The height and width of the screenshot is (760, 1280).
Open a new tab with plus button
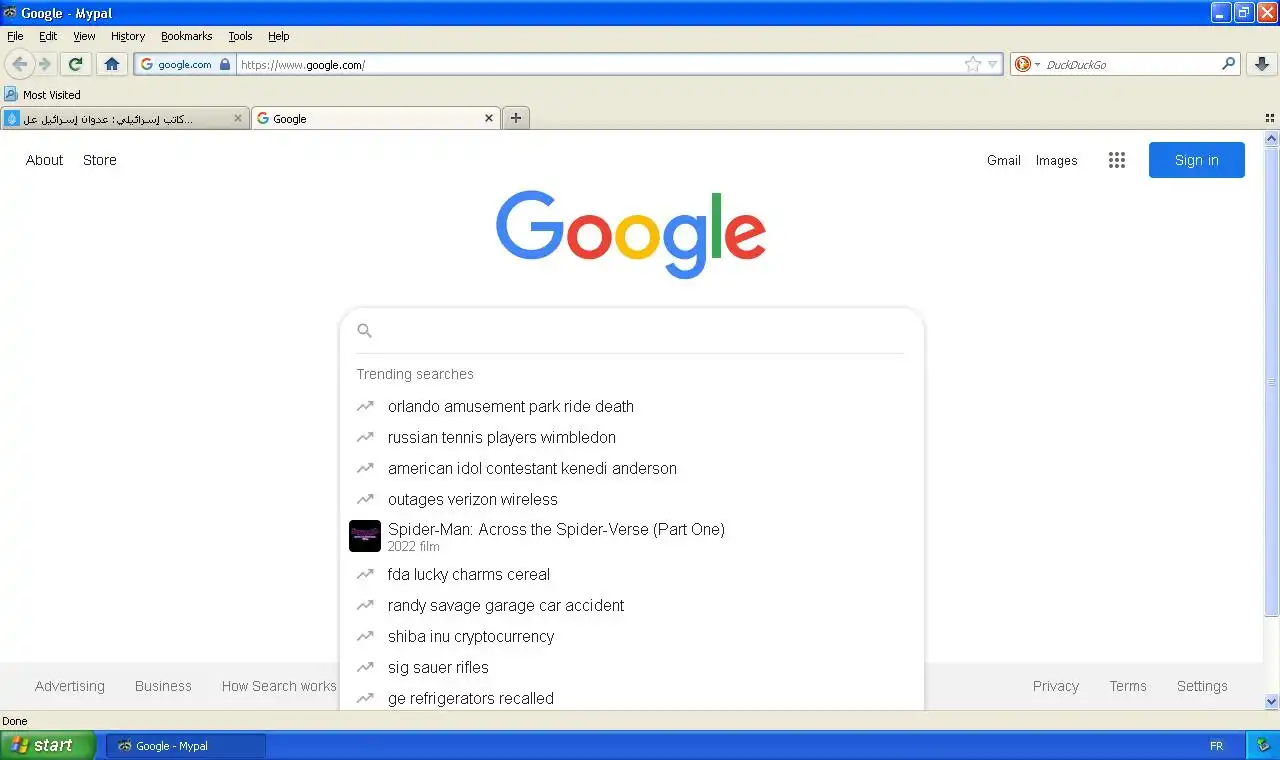pyautogui.click(x=516, y=118)
